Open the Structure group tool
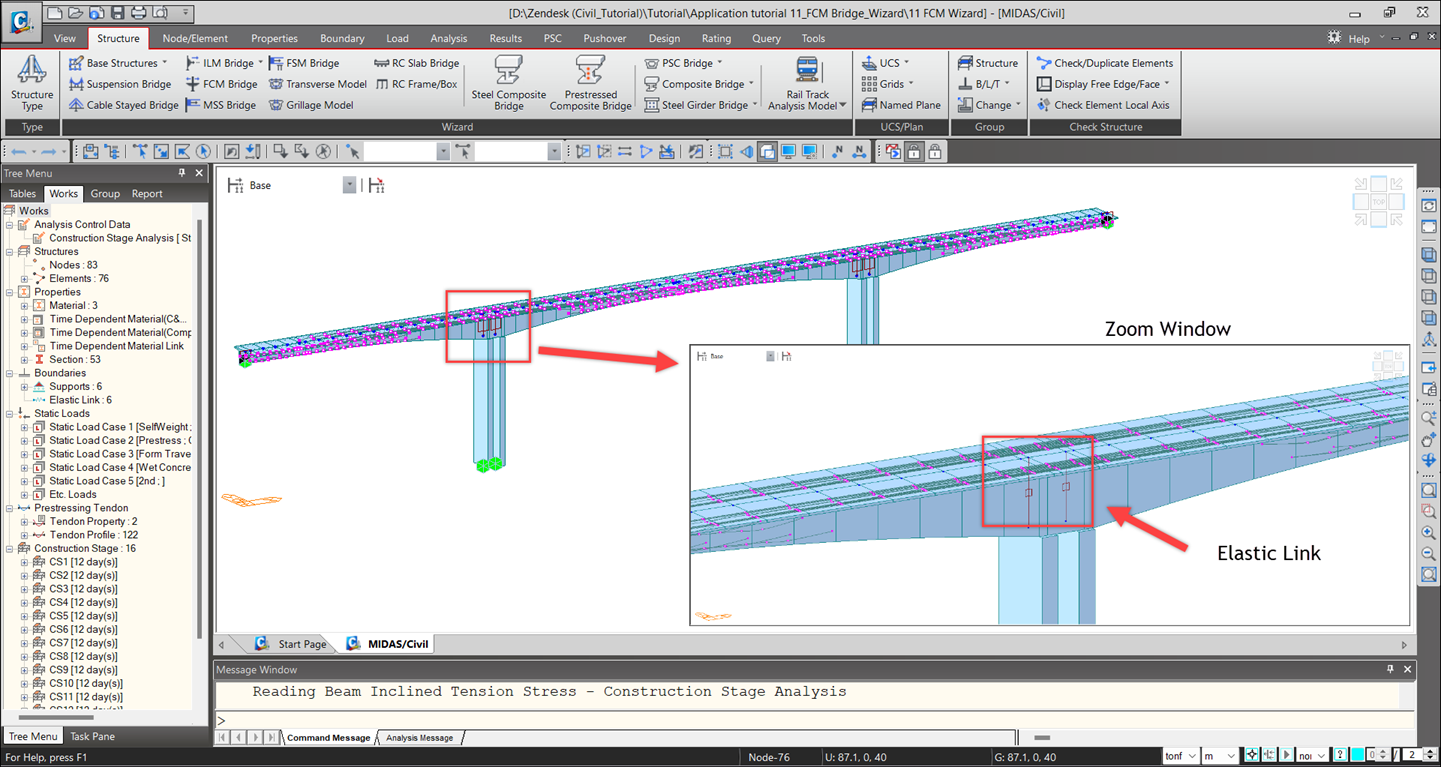Viewport: 1441px width, 767px height. (x=987, y=63)
